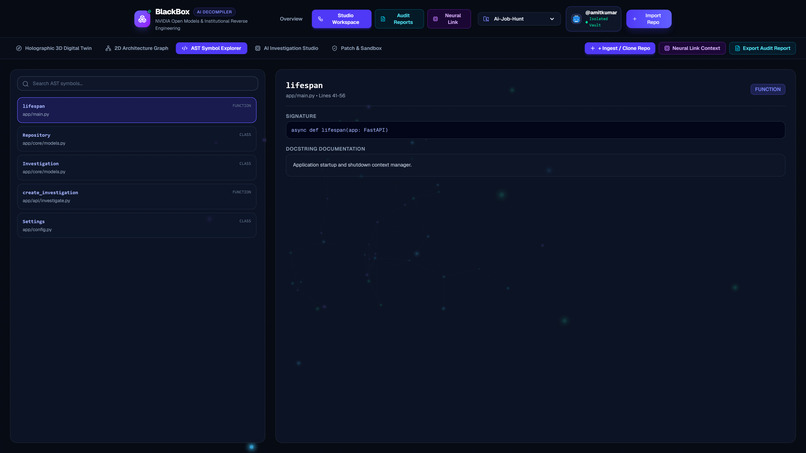This screenshot has width=806, height=453.
Task: Click the Audit Reports document icon
Action: tap(383, 19)
